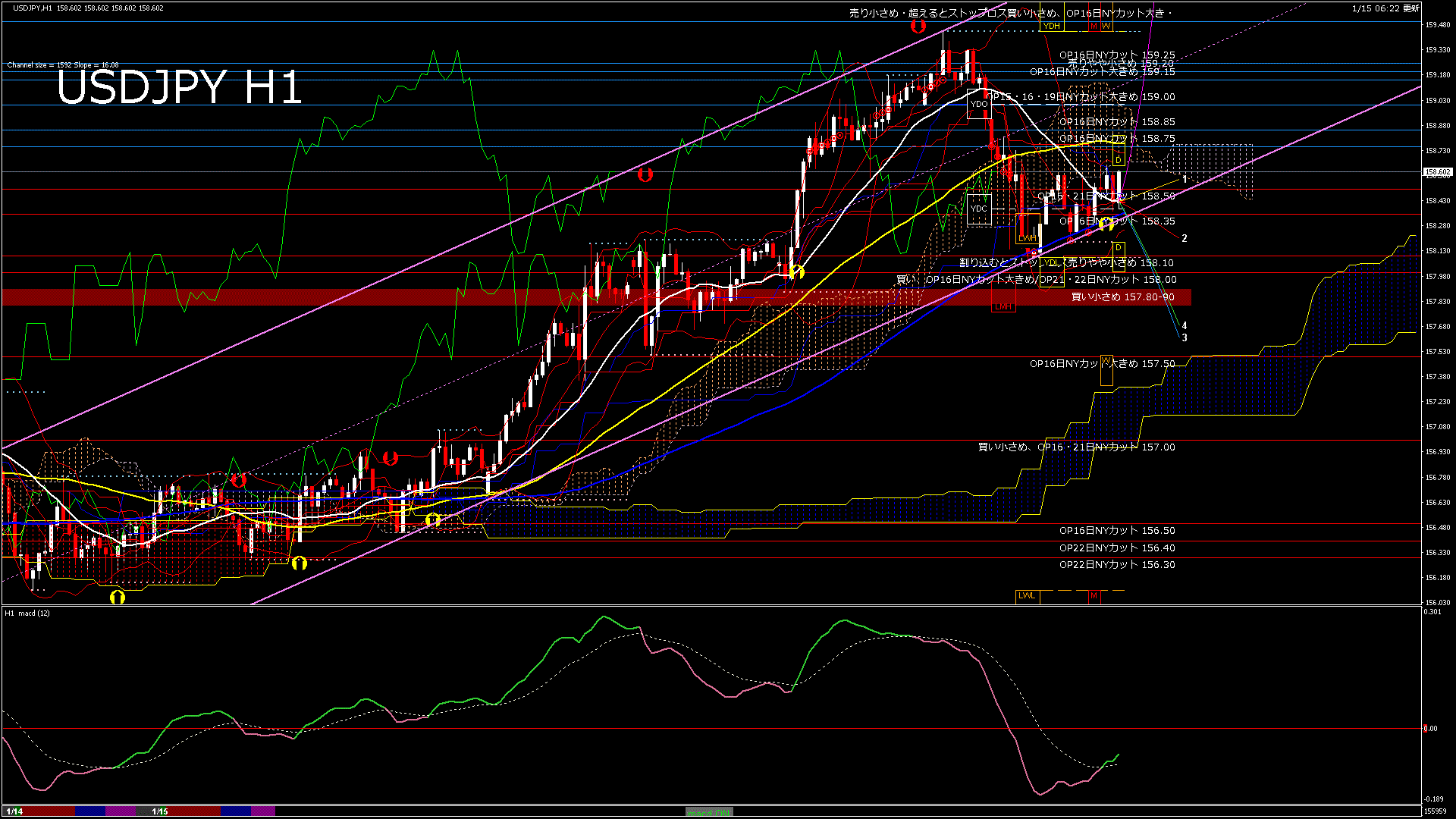
Task: Click the H1 macd (12) indicator label
Action: click(x=27, y=613)
